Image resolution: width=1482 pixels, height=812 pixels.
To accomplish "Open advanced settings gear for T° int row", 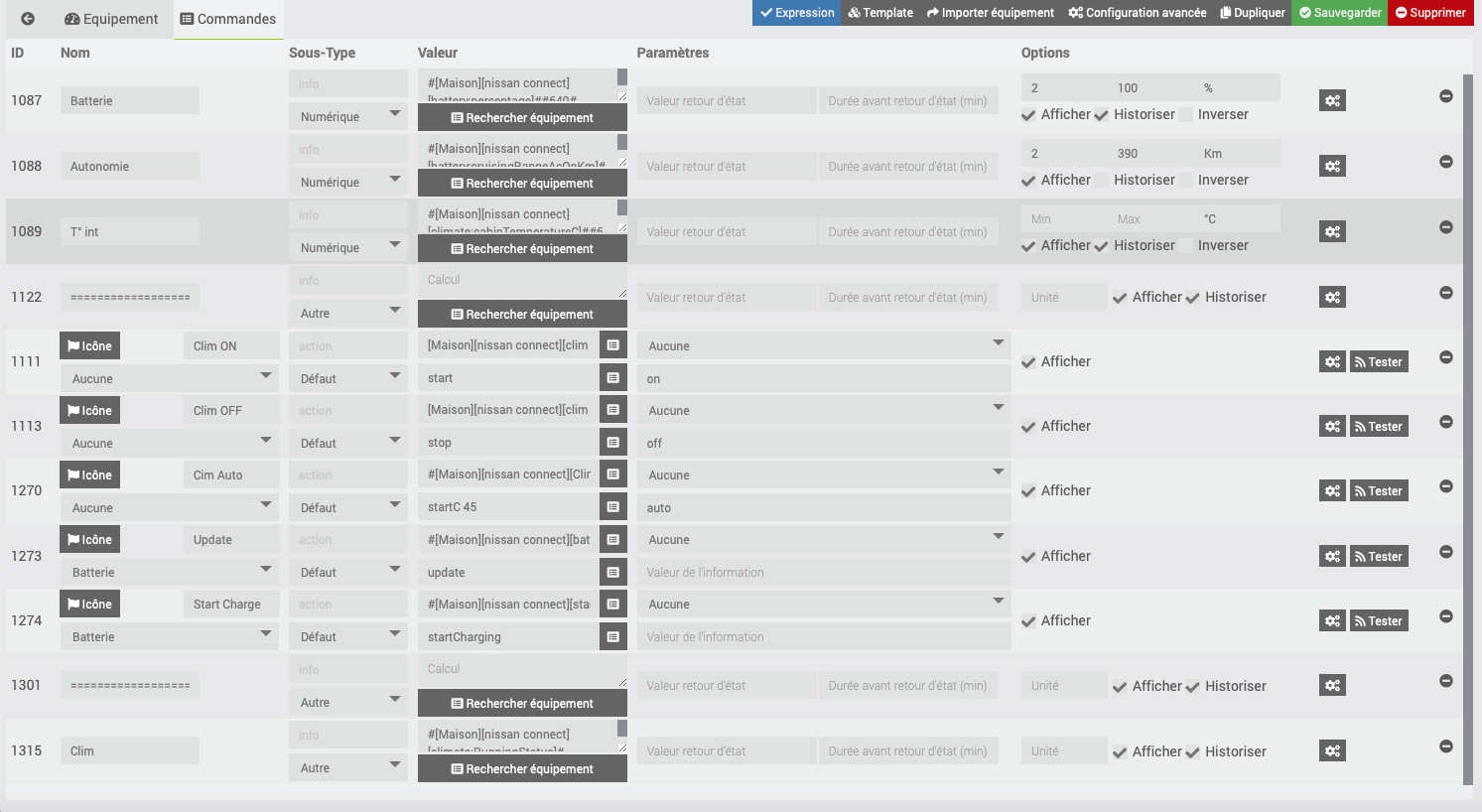I will click(1332, 231).
